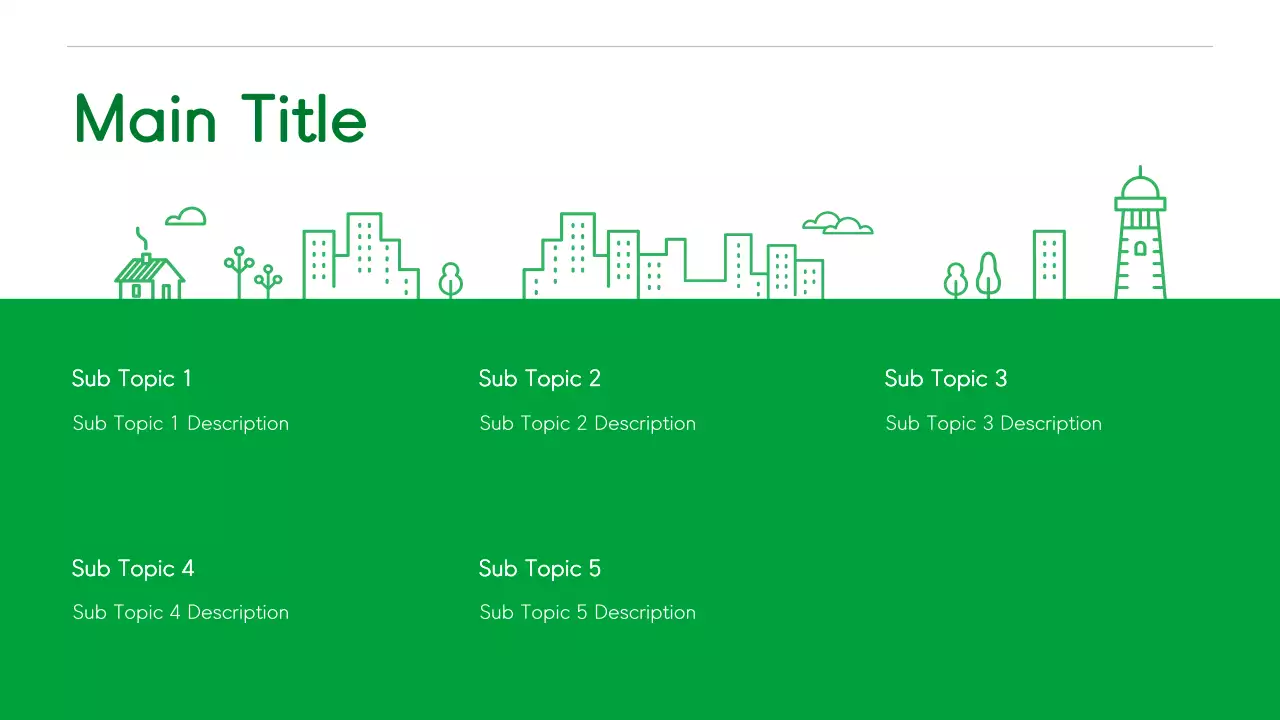This screenshot has width=1280, height=720.
Task: Select the Sub Topic 3 heading
Action: click(945, 378)
